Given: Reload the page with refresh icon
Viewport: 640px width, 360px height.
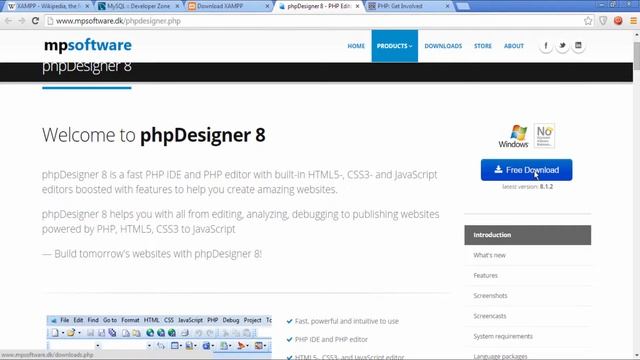Looking at the screenshot, I should [36, 21].
